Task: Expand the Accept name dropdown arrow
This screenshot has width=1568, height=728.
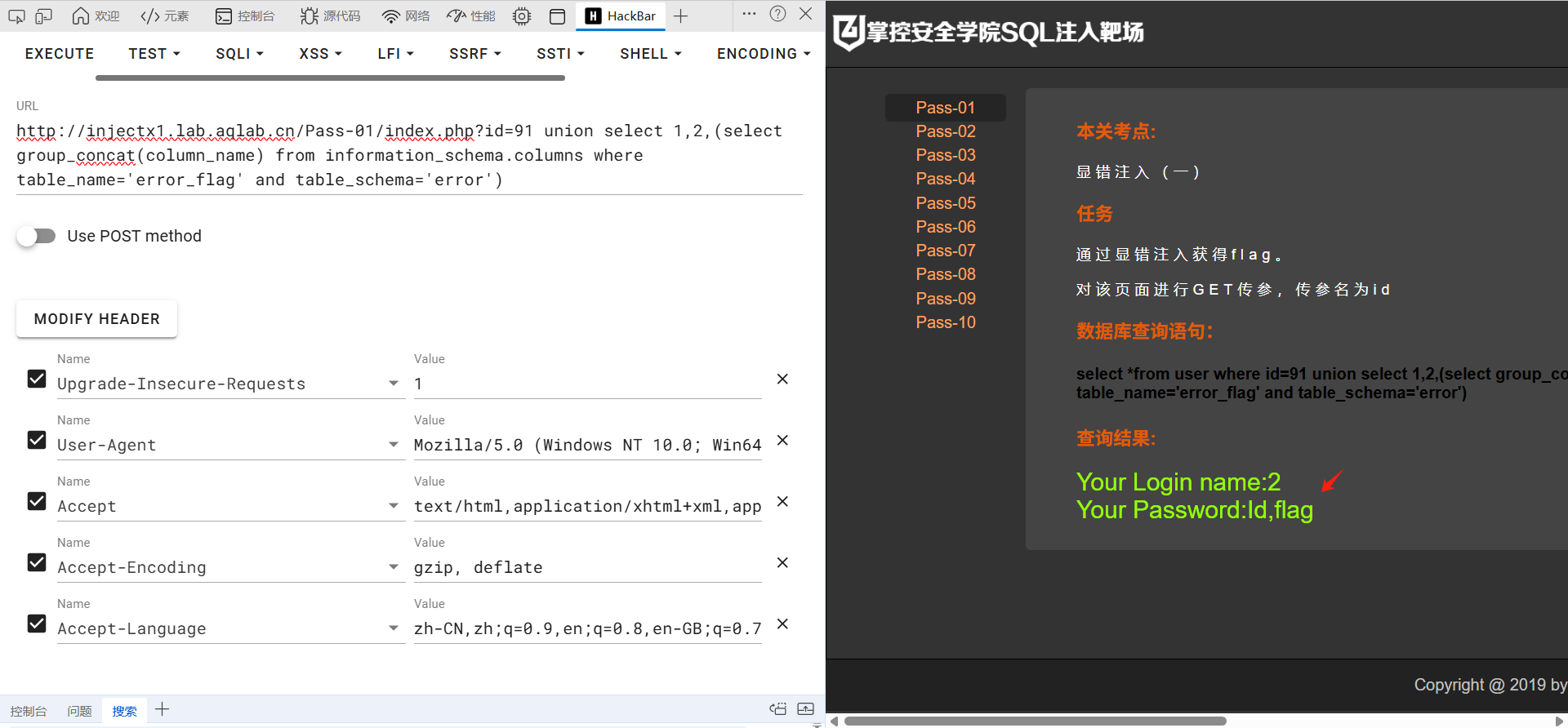Action: pyautogui.click(x=394, y=506)
